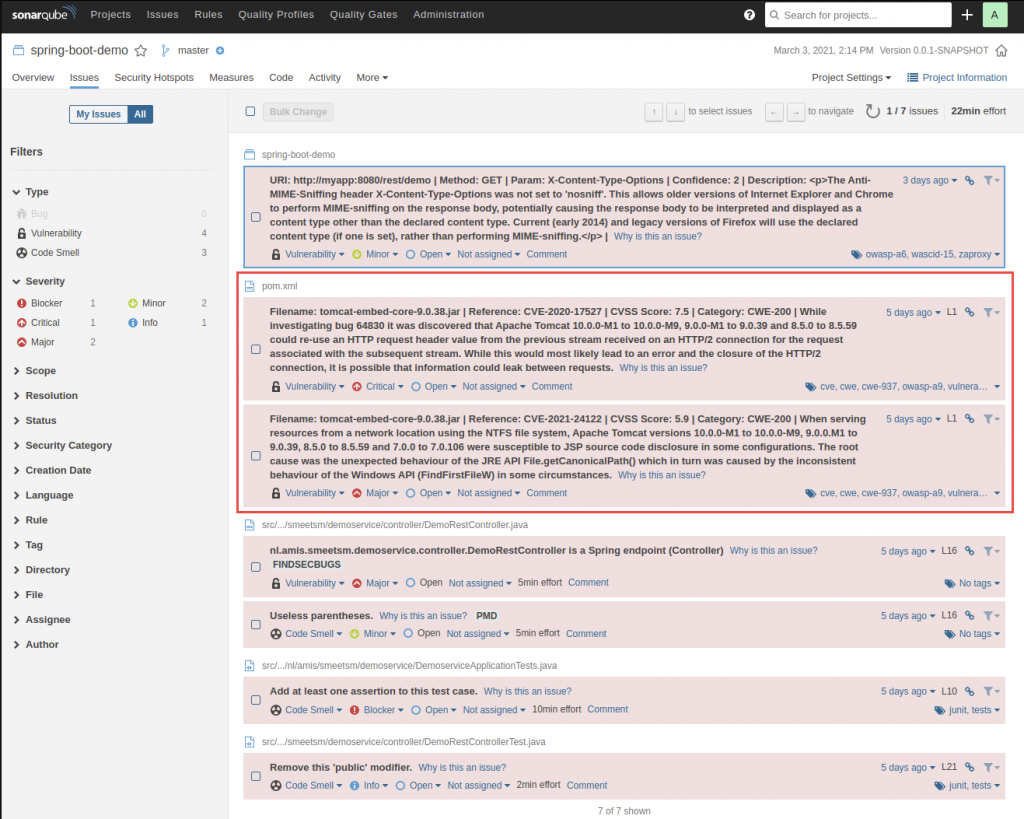Open Quality Gates in top menu
Image resolution: width=1024 pixels, height=819 pixels.
click(x=363, y=15)
